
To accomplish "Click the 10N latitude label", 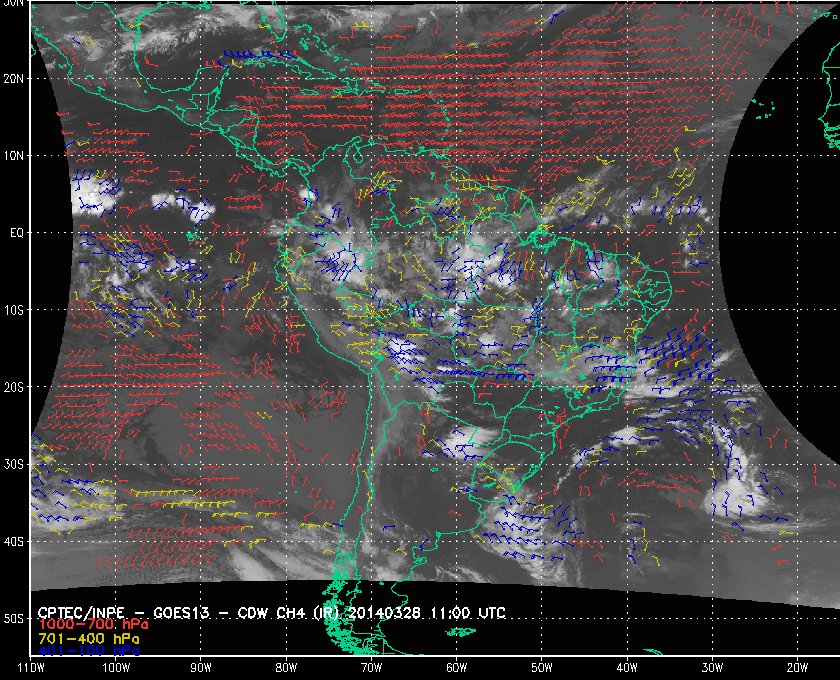I will 13,155.
